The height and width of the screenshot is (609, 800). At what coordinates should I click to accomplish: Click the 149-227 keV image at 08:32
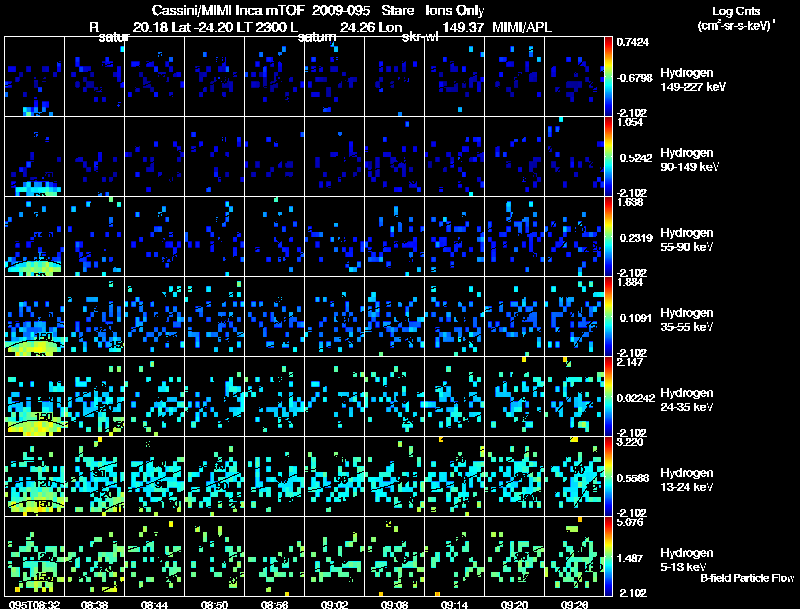(x=34, y=76)
